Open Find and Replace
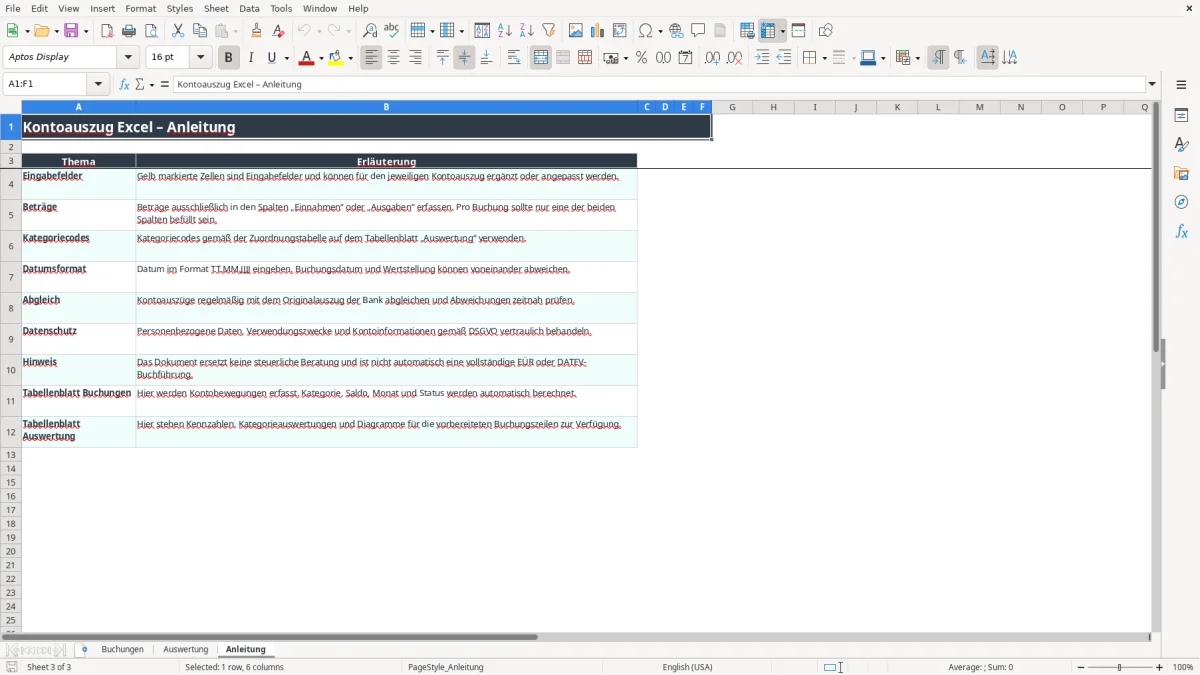 [370, 31]
